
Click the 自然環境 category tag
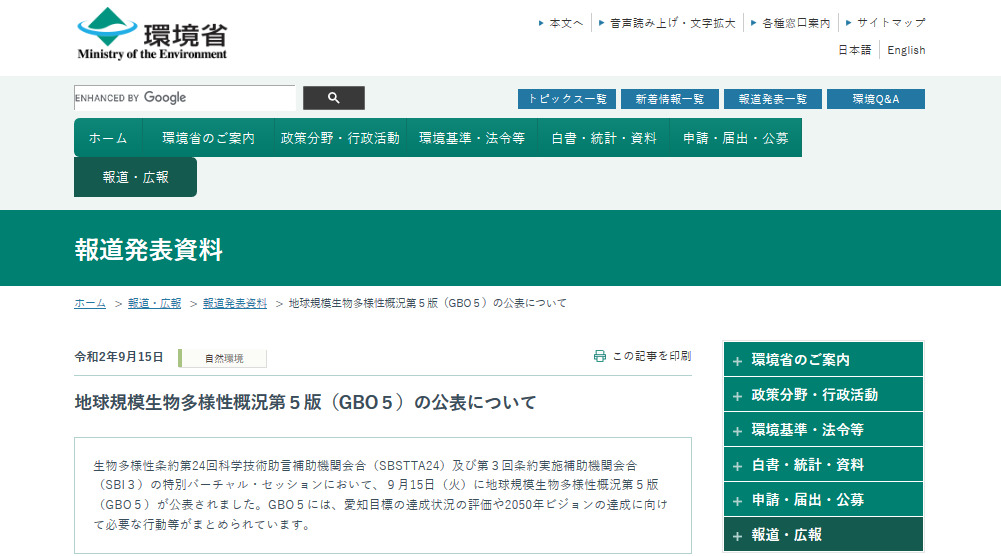pyautogui.click(x=223, y=358)
